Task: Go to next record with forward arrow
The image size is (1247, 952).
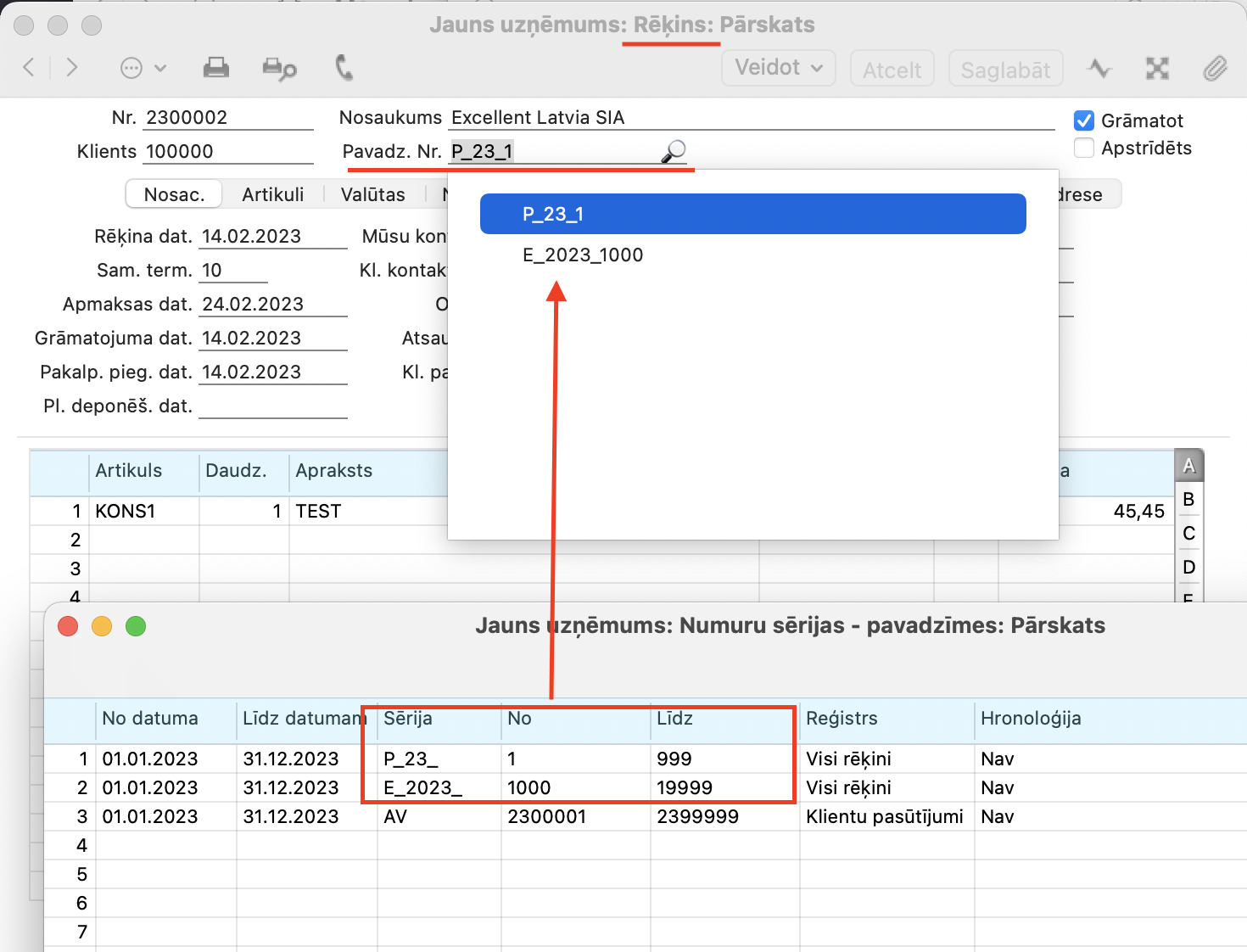Action: pos(72,68)
